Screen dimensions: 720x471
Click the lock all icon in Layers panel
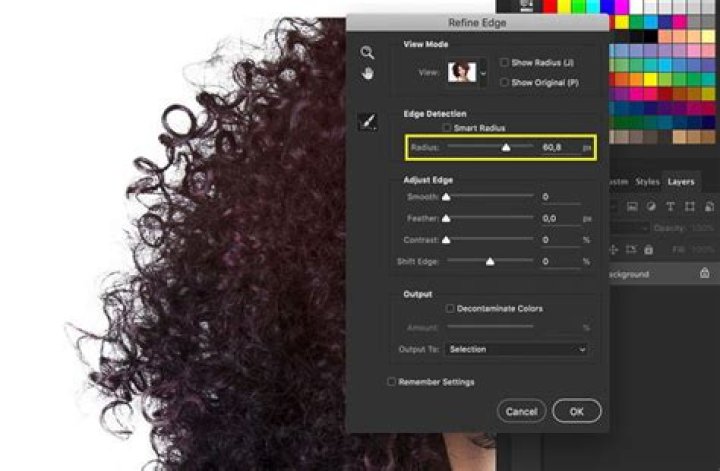648,250
